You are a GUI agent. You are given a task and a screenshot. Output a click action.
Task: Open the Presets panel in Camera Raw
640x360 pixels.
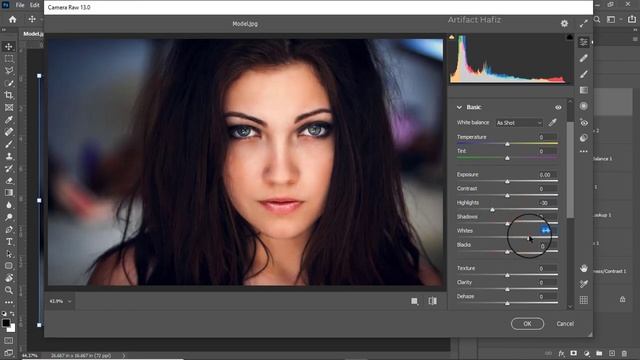pos(584,138)
